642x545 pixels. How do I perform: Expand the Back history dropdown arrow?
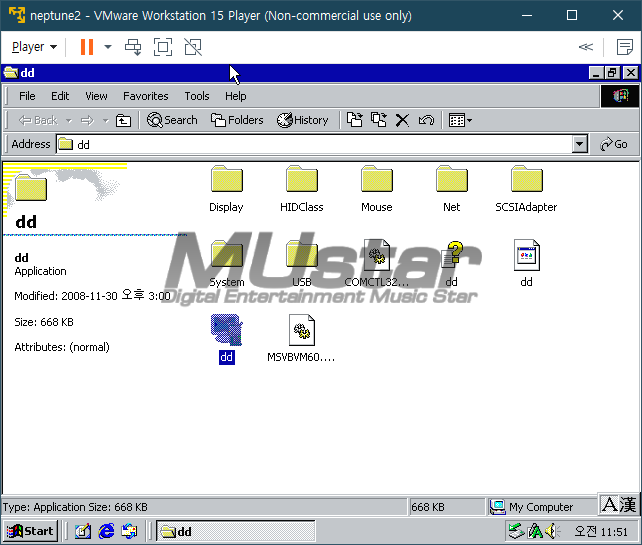[x=69, y=120]
